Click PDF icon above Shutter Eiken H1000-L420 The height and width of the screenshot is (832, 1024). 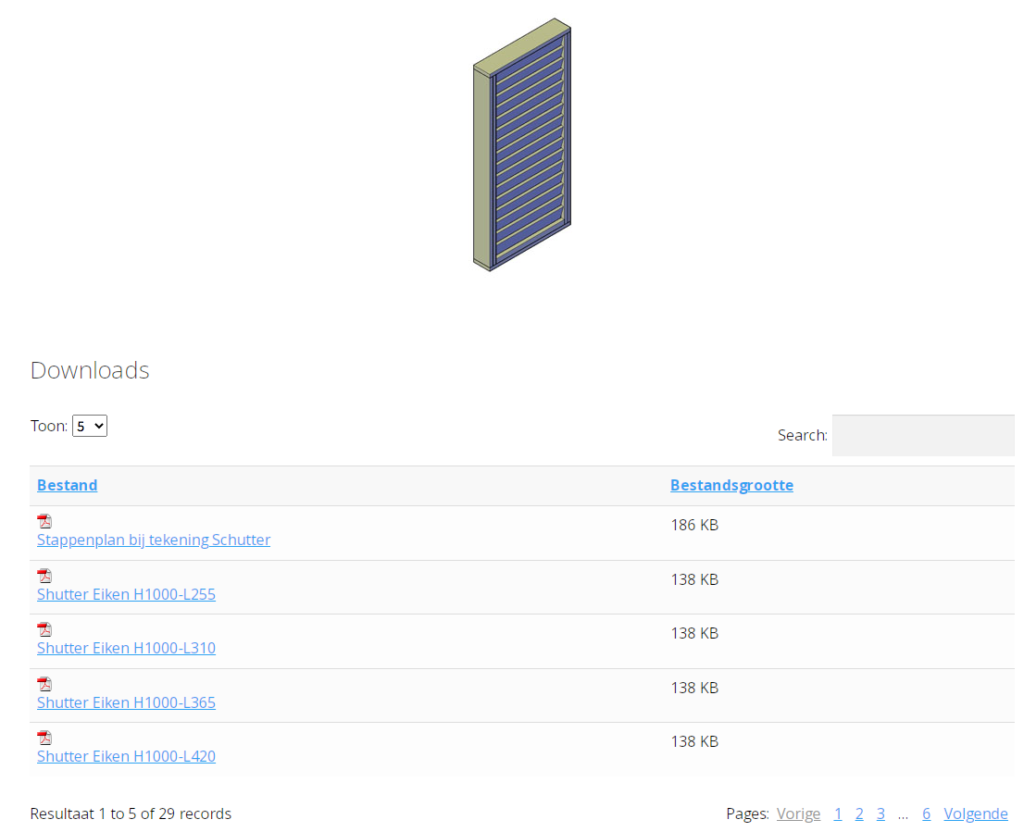[x=45, y=738]
